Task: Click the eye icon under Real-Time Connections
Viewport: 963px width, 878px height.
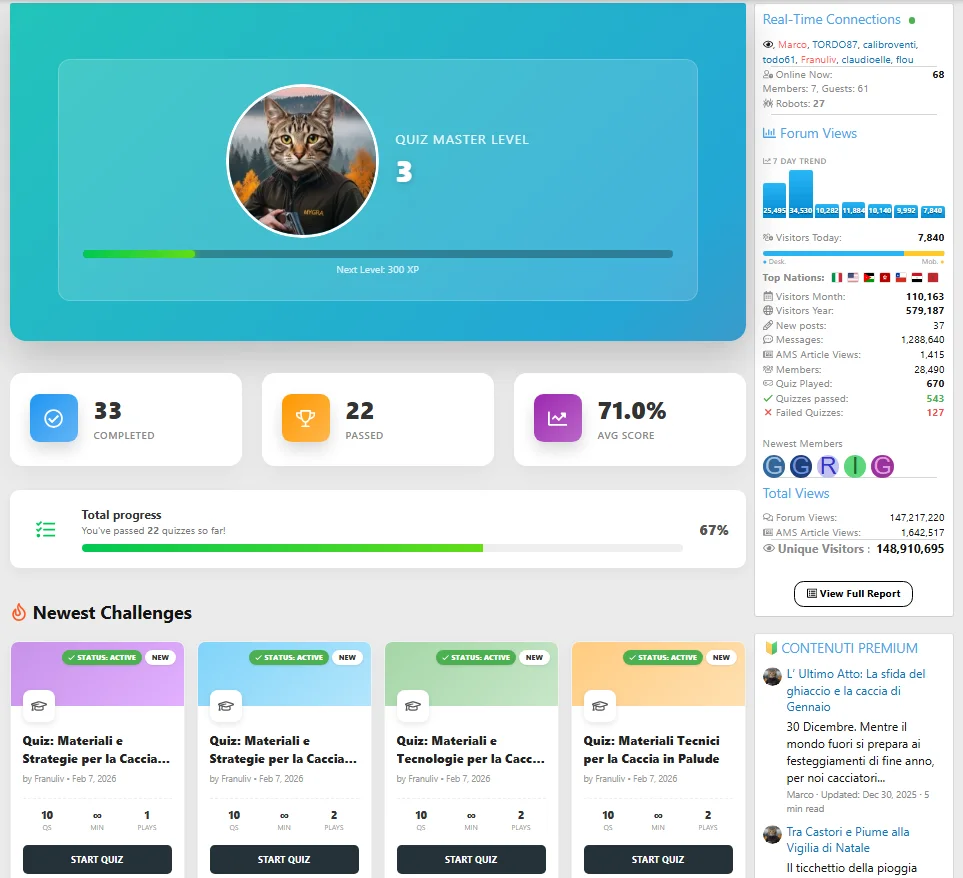Action: click(x=768, y=45)
